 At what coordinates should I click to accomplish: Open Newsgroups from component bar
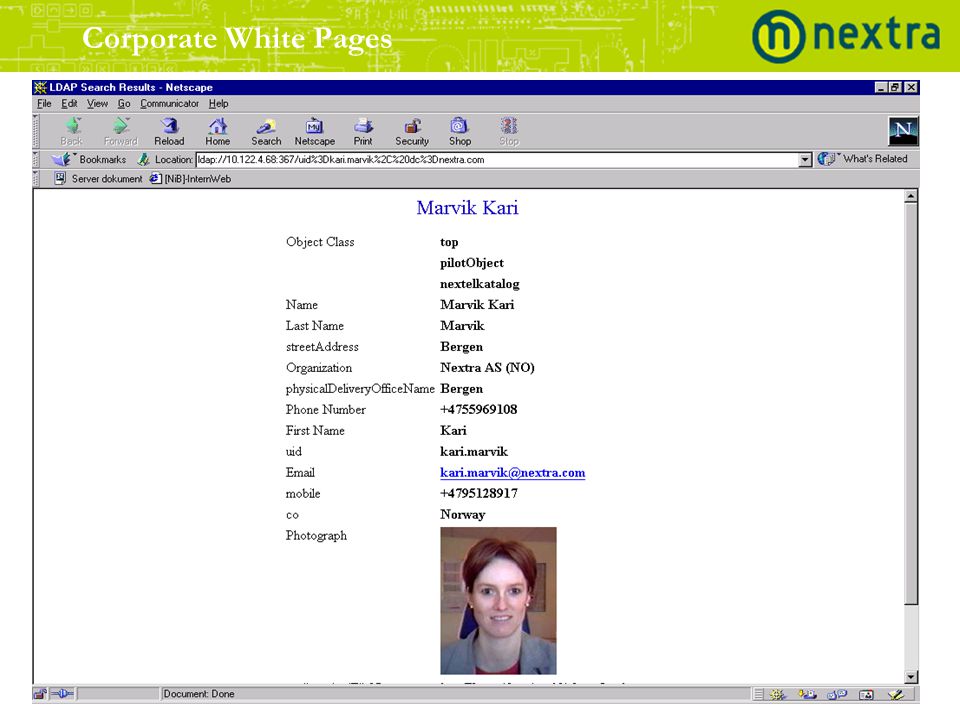tap(836, 694)
